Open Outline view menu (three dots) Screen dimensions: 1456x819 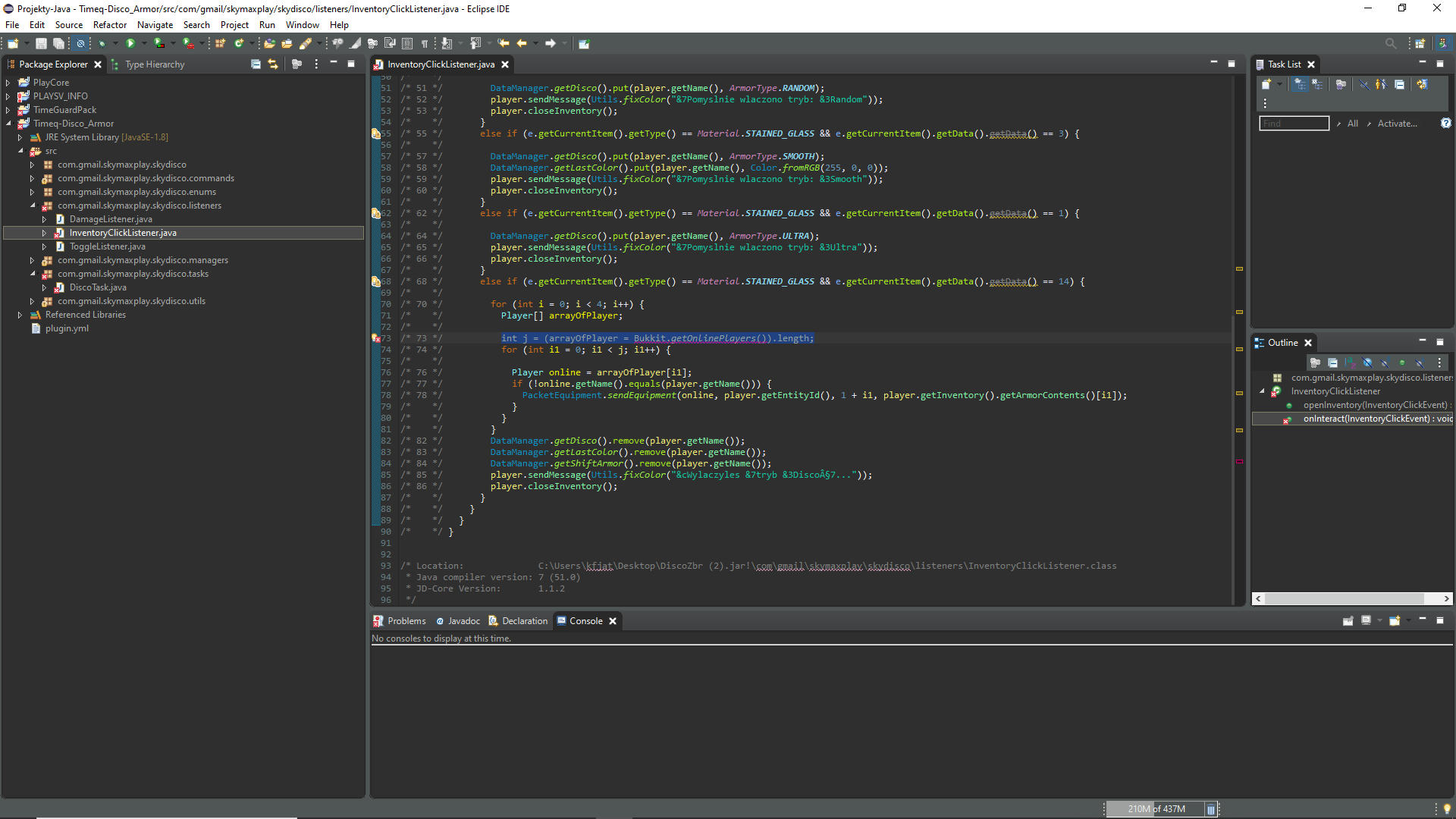point(1439,362)
